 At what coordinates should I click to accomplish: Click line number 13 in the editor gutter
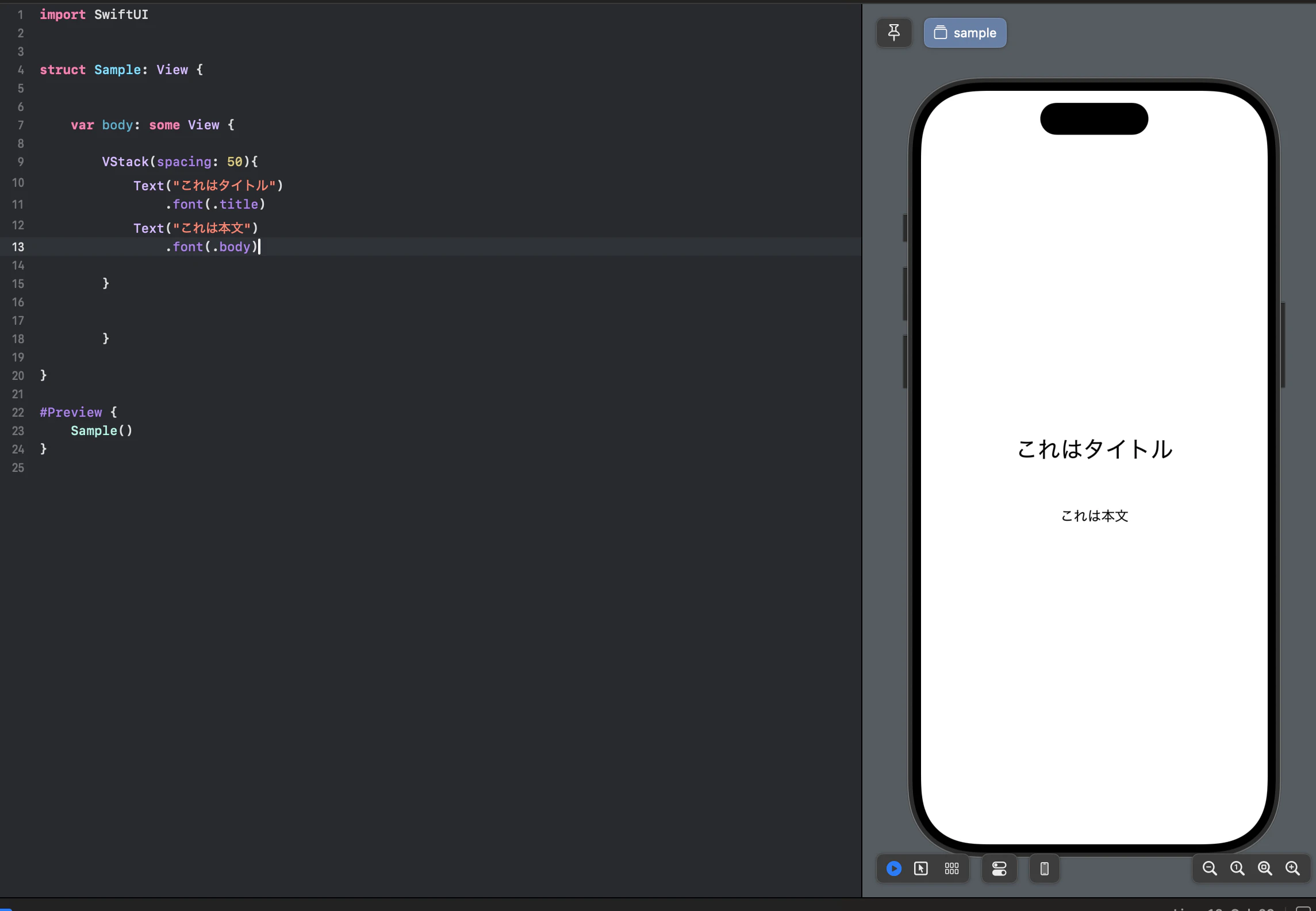[18, 247]
